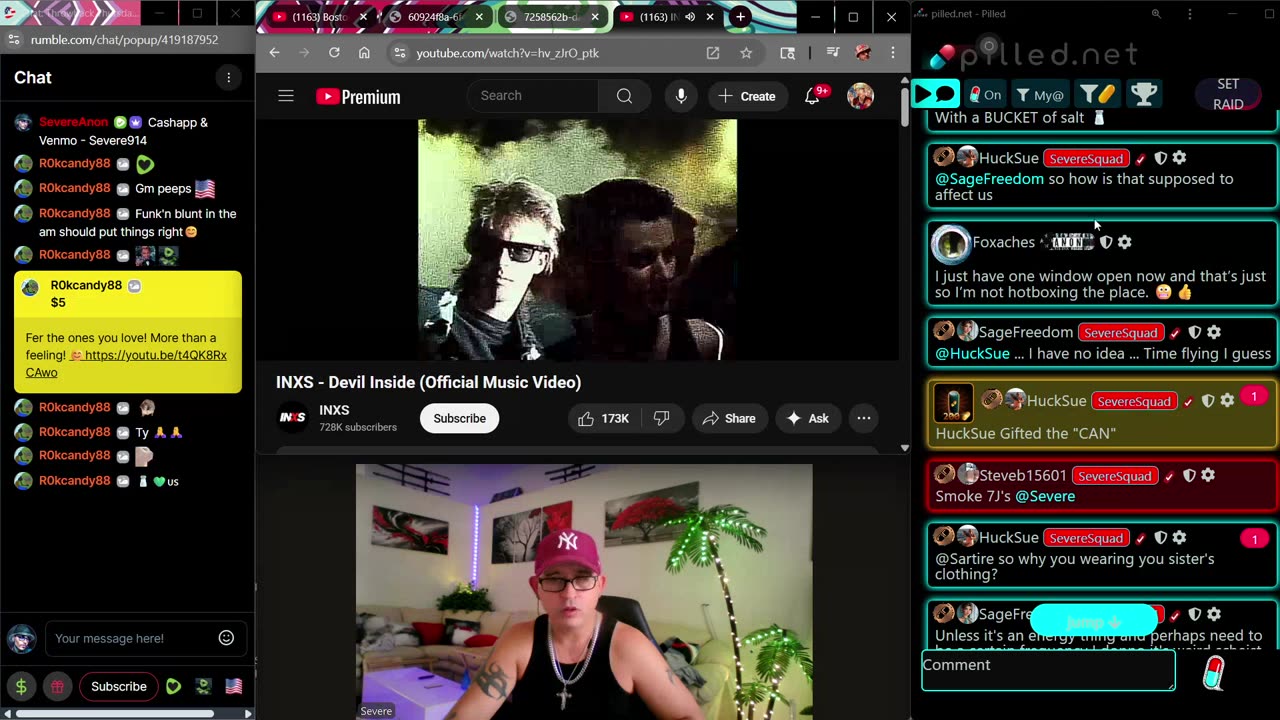The image size is (1280, 720).
Task: Click the YouTube Premium logo
Action: [x=358, y=97]
